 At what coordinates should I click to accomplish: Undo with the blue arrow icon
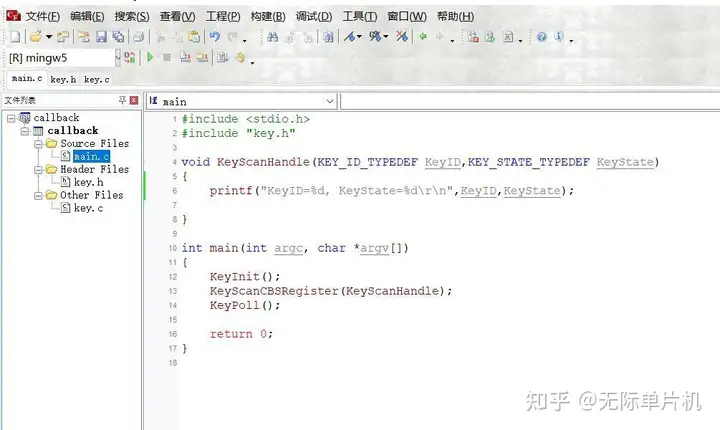(214, 36)
